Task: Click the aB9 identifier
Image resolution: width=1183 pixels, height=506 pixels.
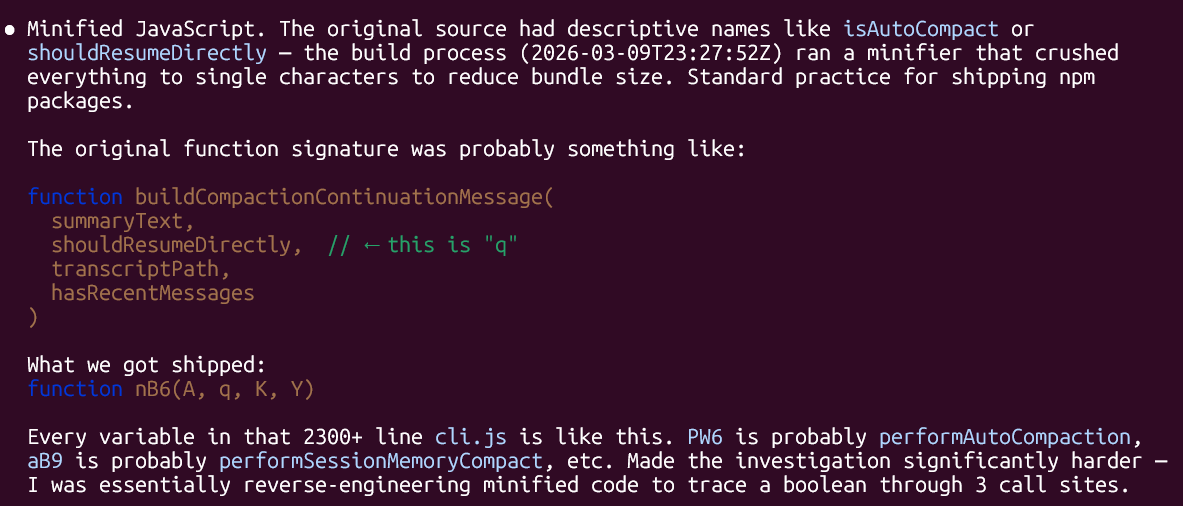Action: point(45,461)
